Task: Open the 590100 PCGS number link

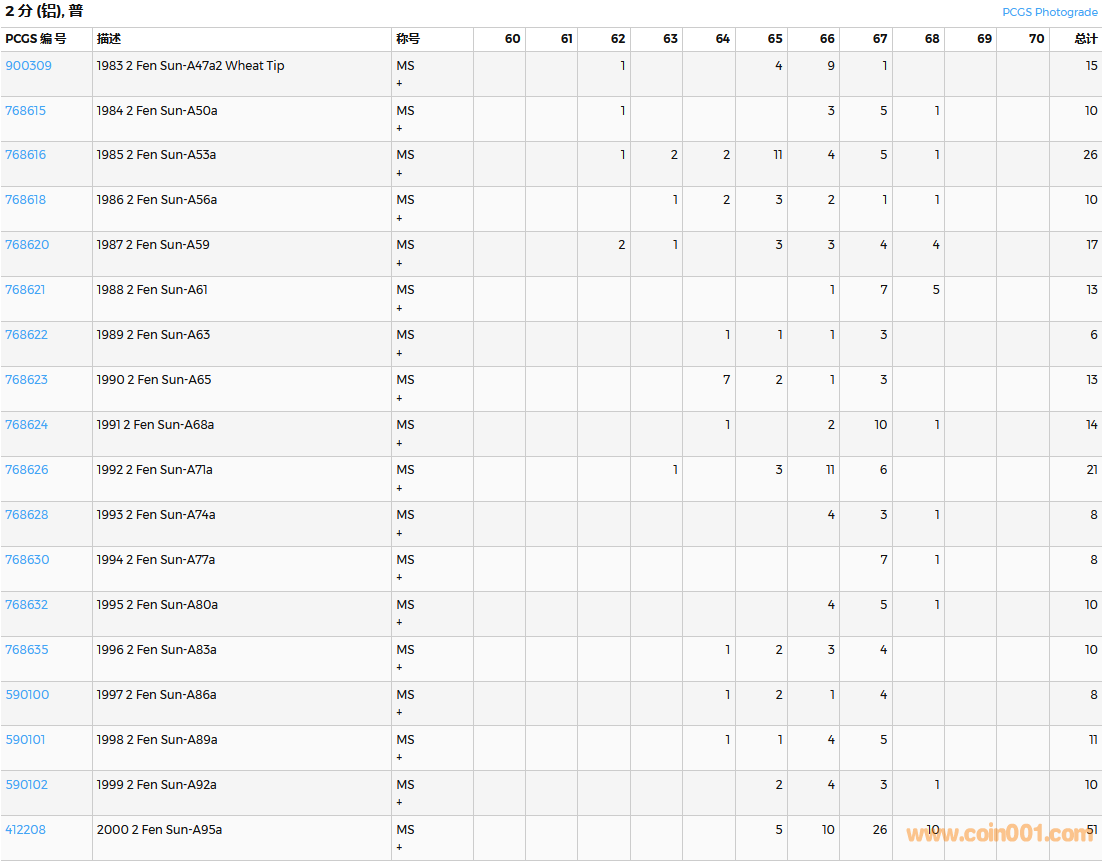Action: coord(26,695)
